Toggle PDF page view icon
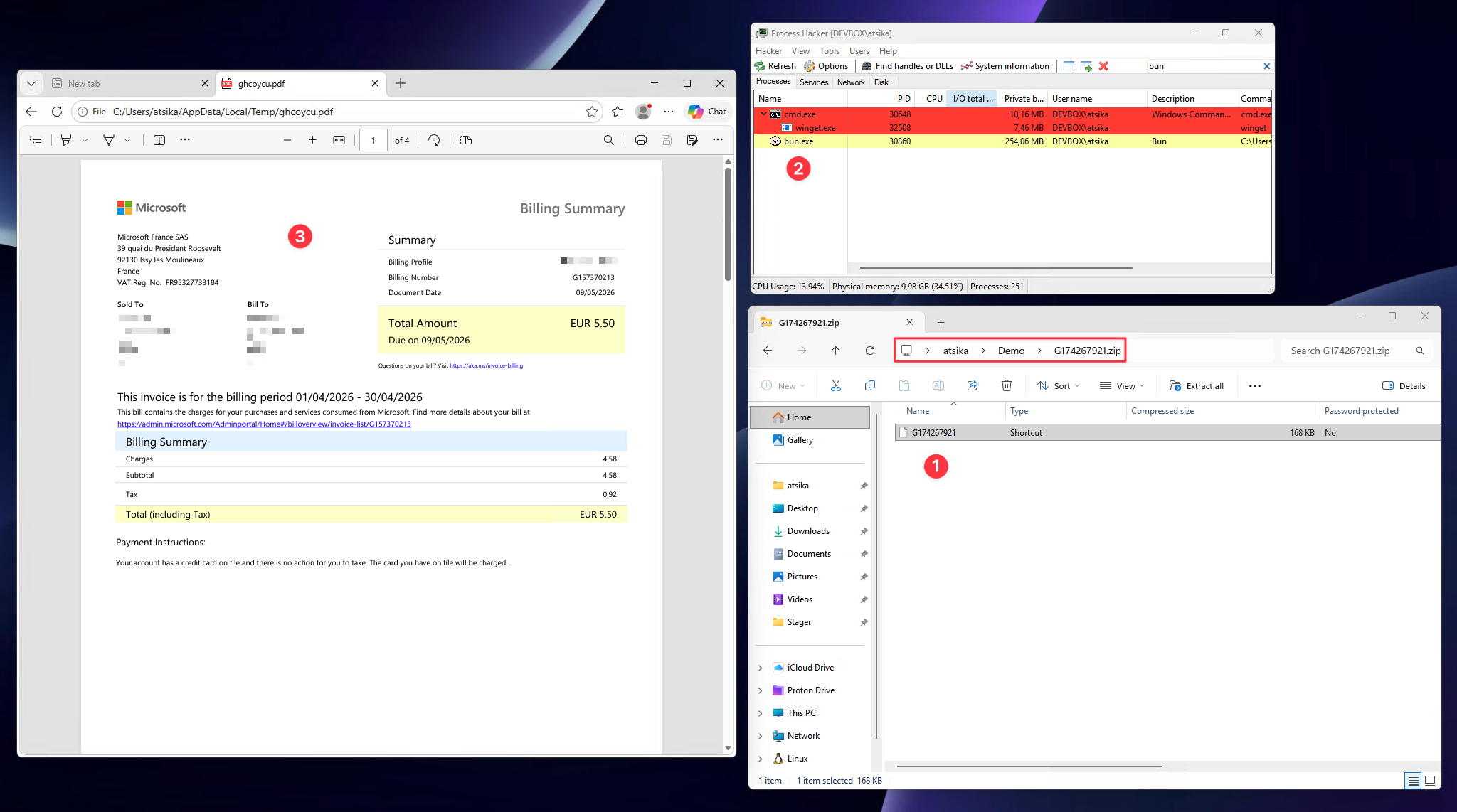This screenshot has height=812, width=1457. click(x=466, y=140)
